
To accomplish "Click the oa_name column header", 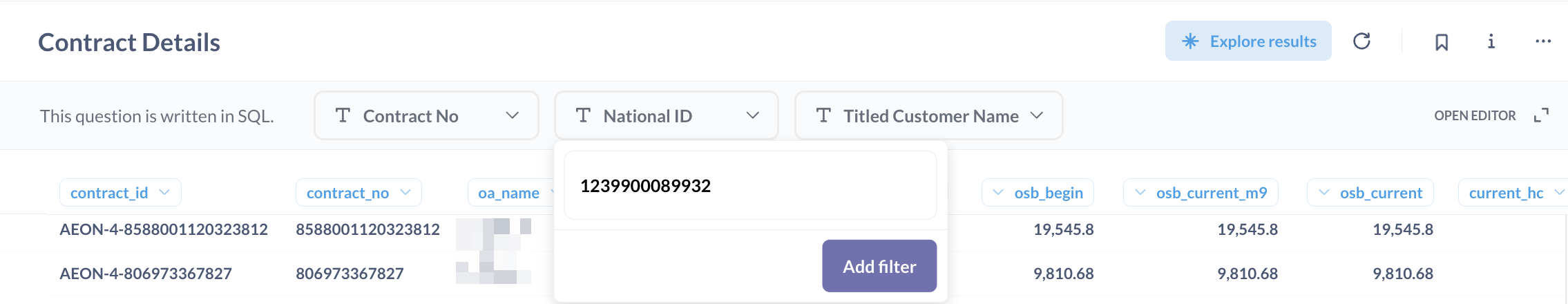I will pos(510,193).
